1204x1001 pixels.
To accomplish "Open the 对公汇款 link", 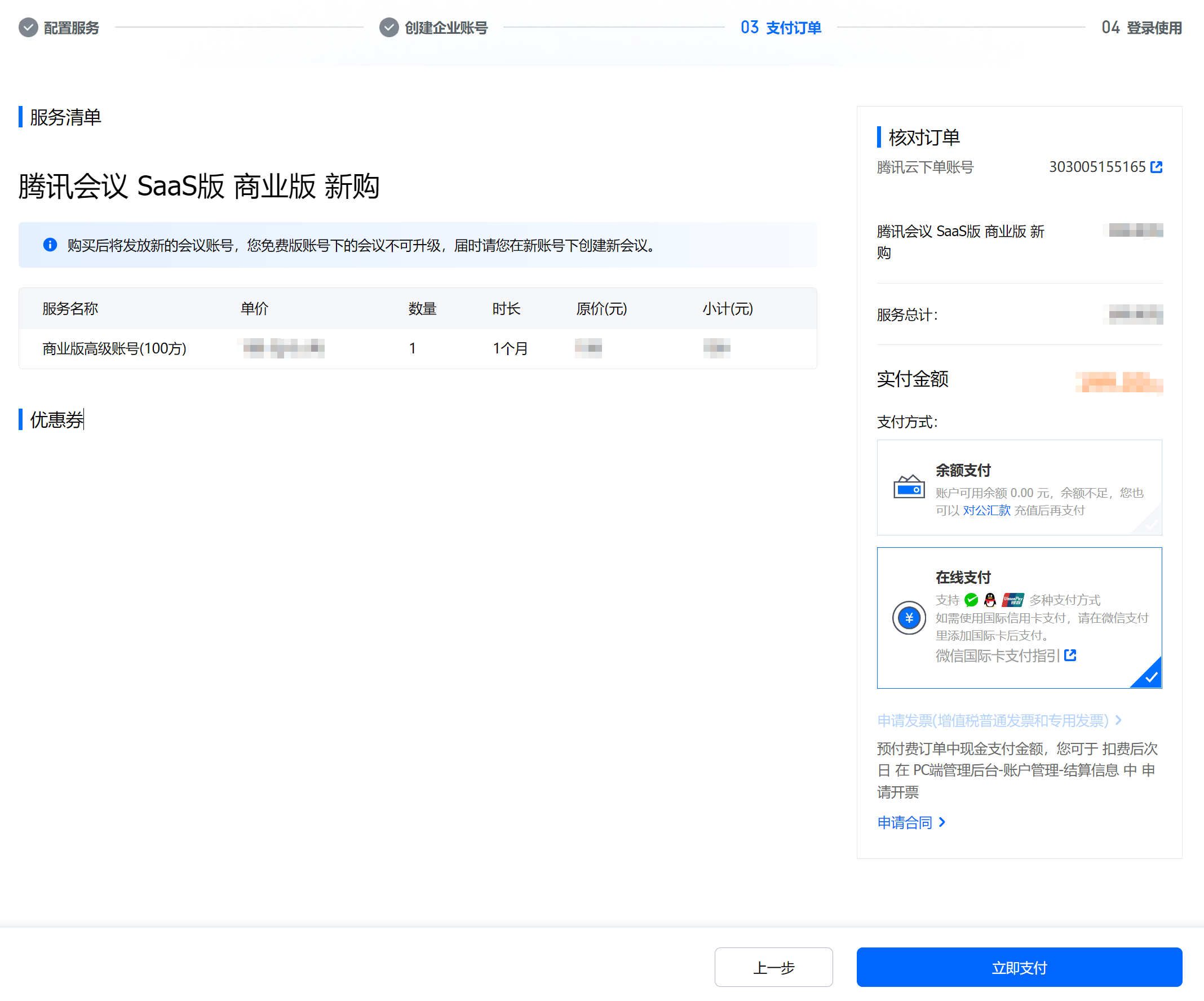I will coord(986,510).
